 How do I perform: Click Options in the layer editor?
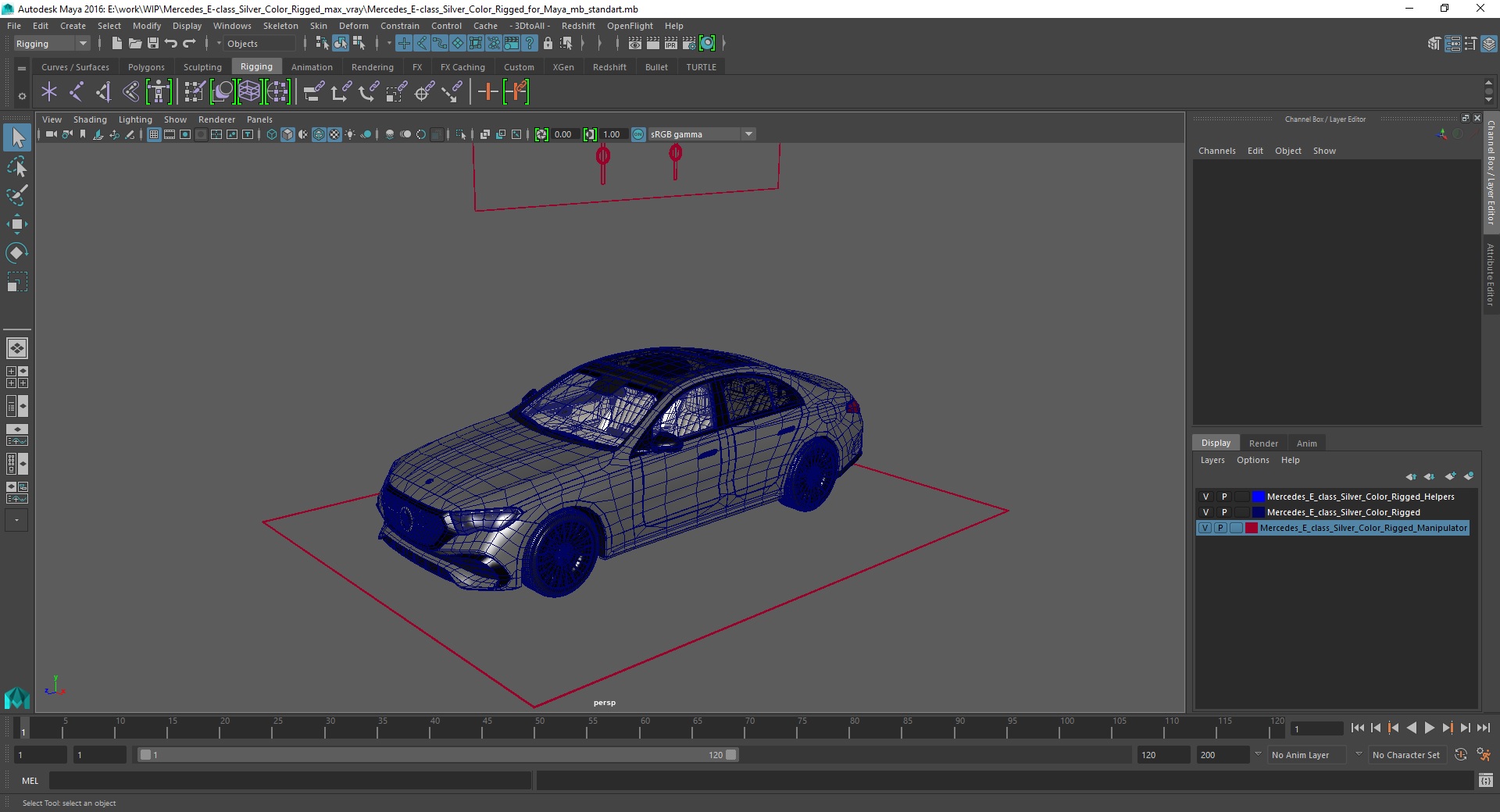1252,460
